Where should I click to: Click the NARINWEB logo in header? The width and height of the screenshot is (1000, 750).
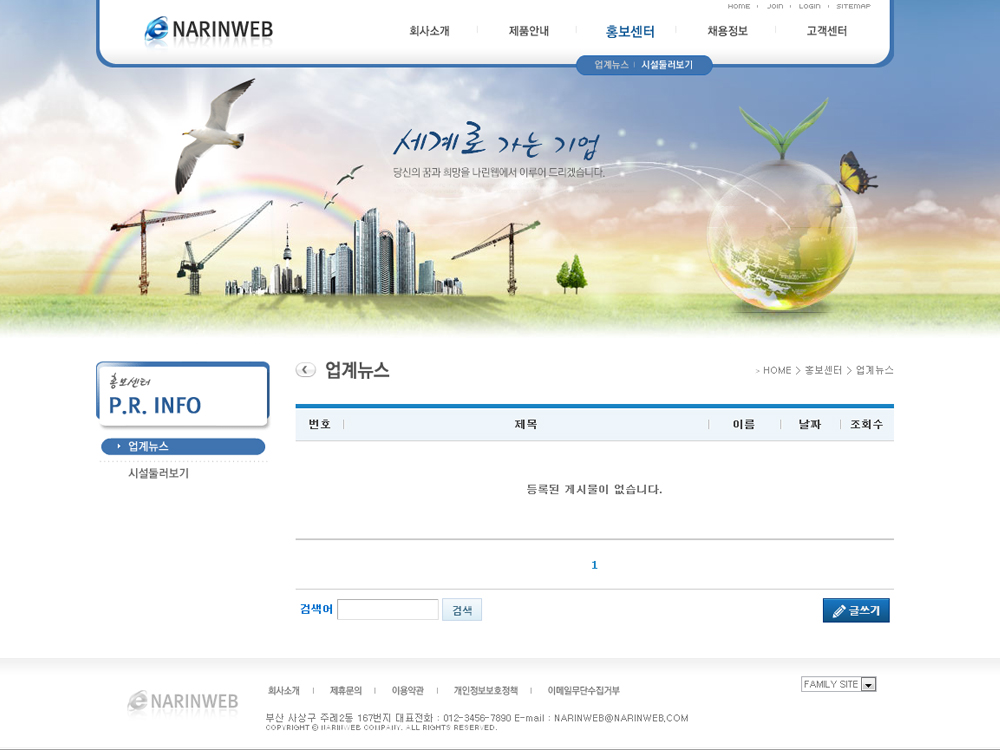pyautogui.click(x=209, y=31)
